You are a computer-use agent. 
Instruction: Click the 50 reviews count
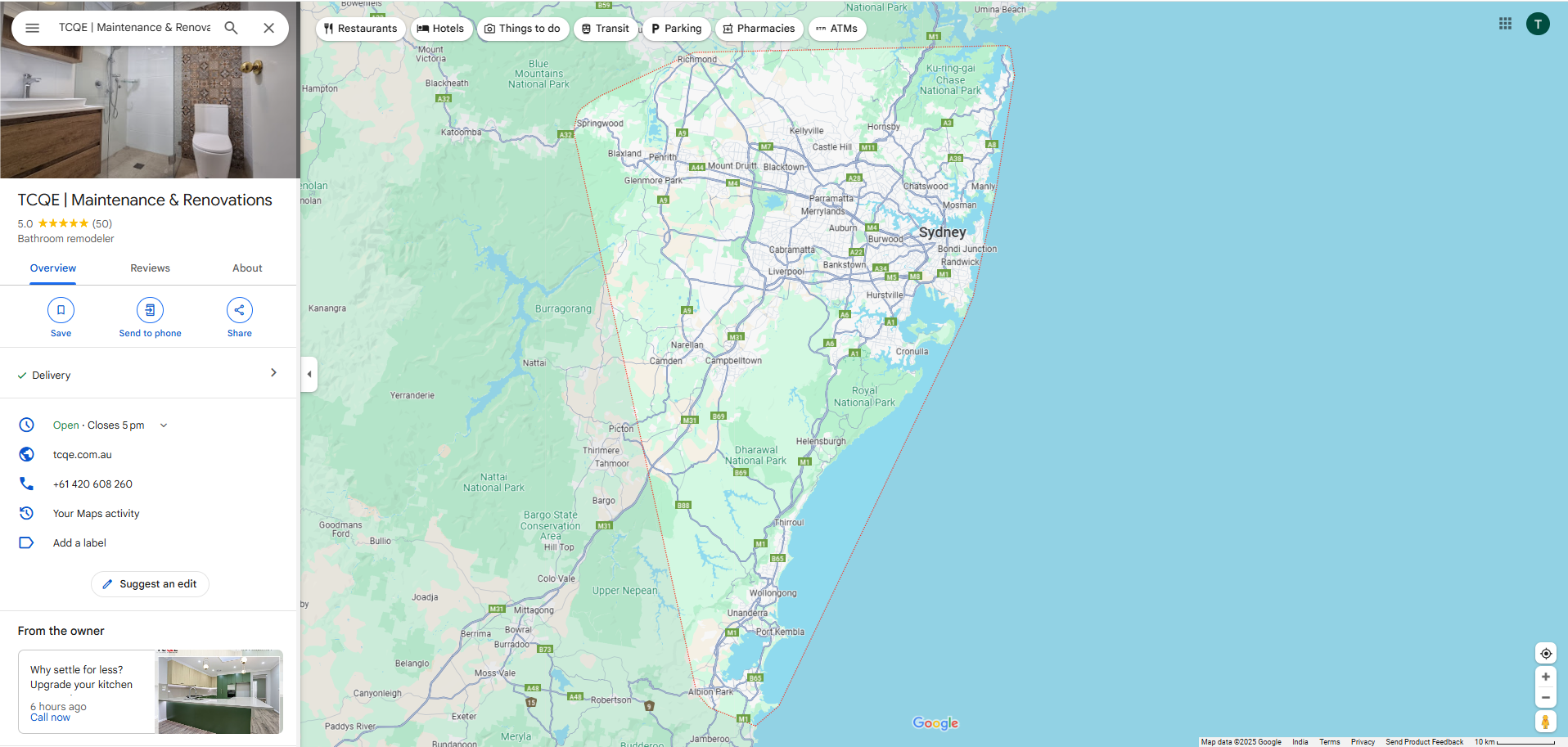101,223
